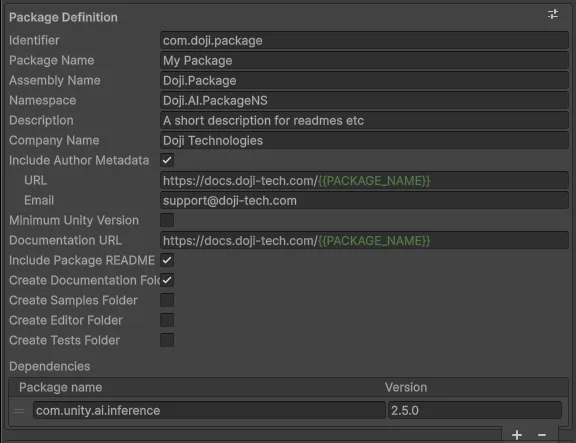Edit dependency version 2.5.0 field
Image resolution: width=576 pixels, height=443 pixels.
pos(475,410)
